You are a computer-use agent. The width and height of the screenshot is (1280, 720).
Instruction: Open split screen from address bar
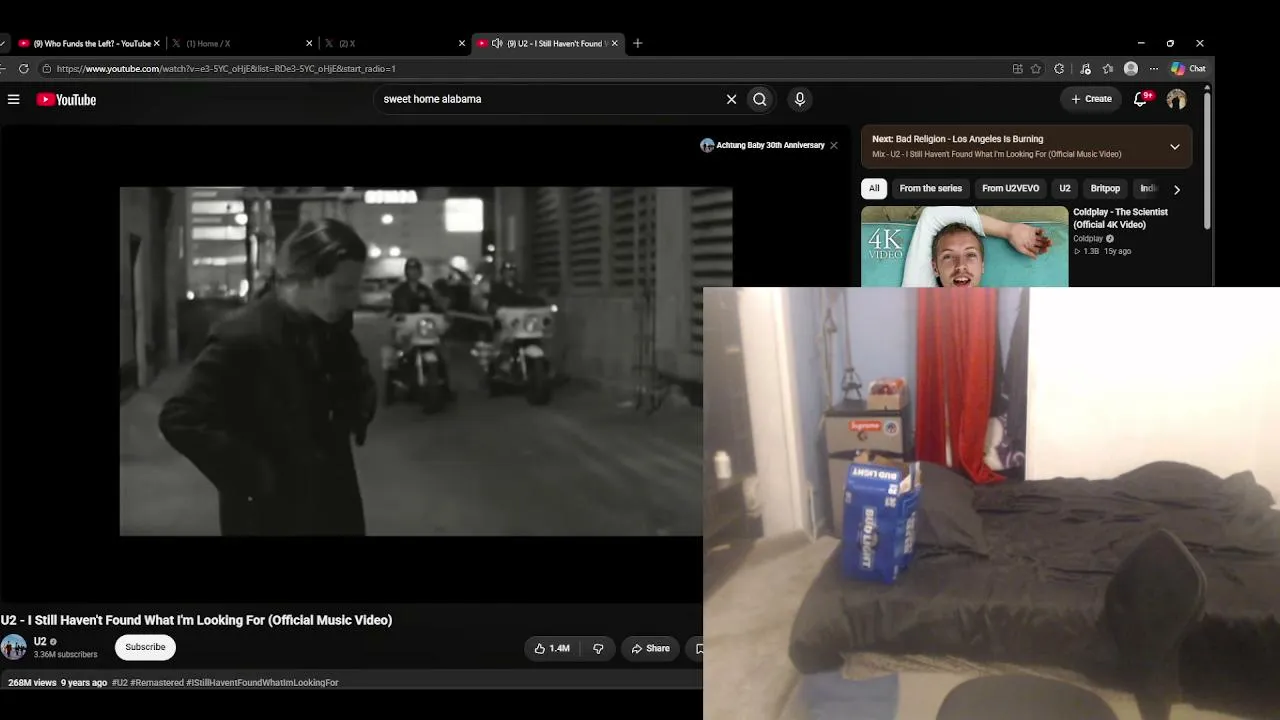1017,69
